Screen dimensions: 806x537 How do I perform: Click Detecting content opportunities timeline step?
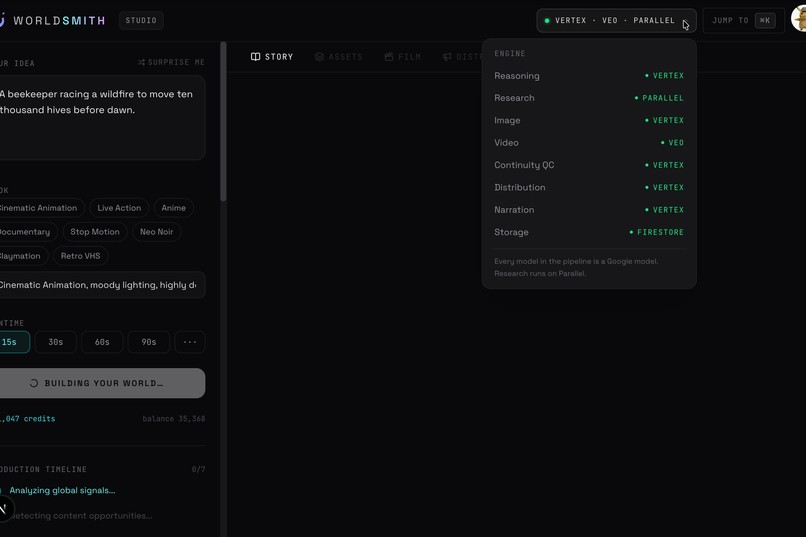point(81,515)
